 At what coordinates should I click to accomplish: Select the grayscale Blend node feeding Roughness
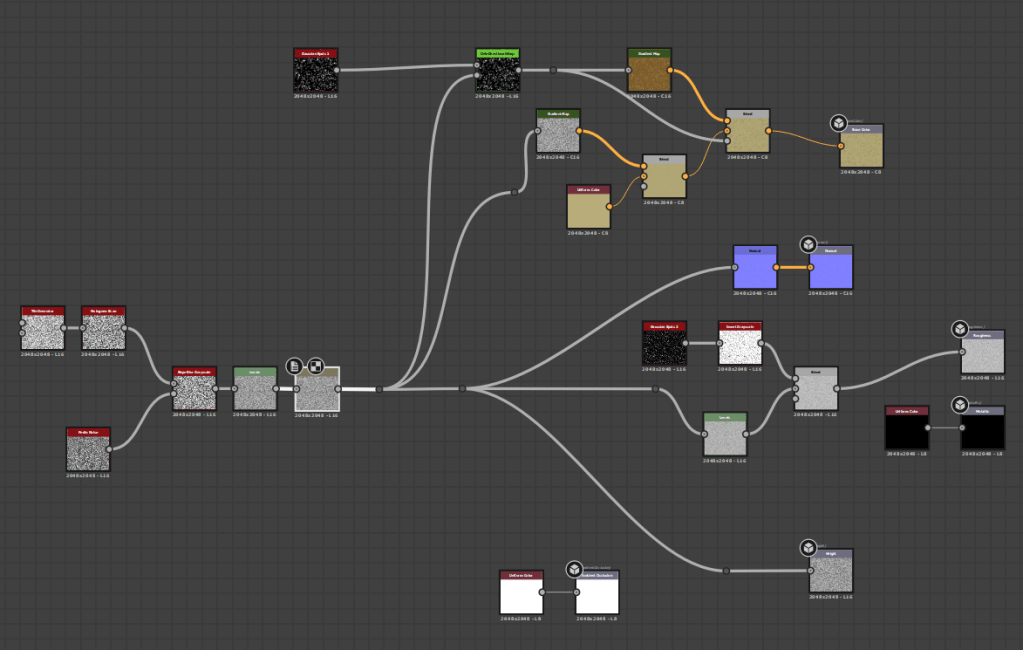point(816,391)
